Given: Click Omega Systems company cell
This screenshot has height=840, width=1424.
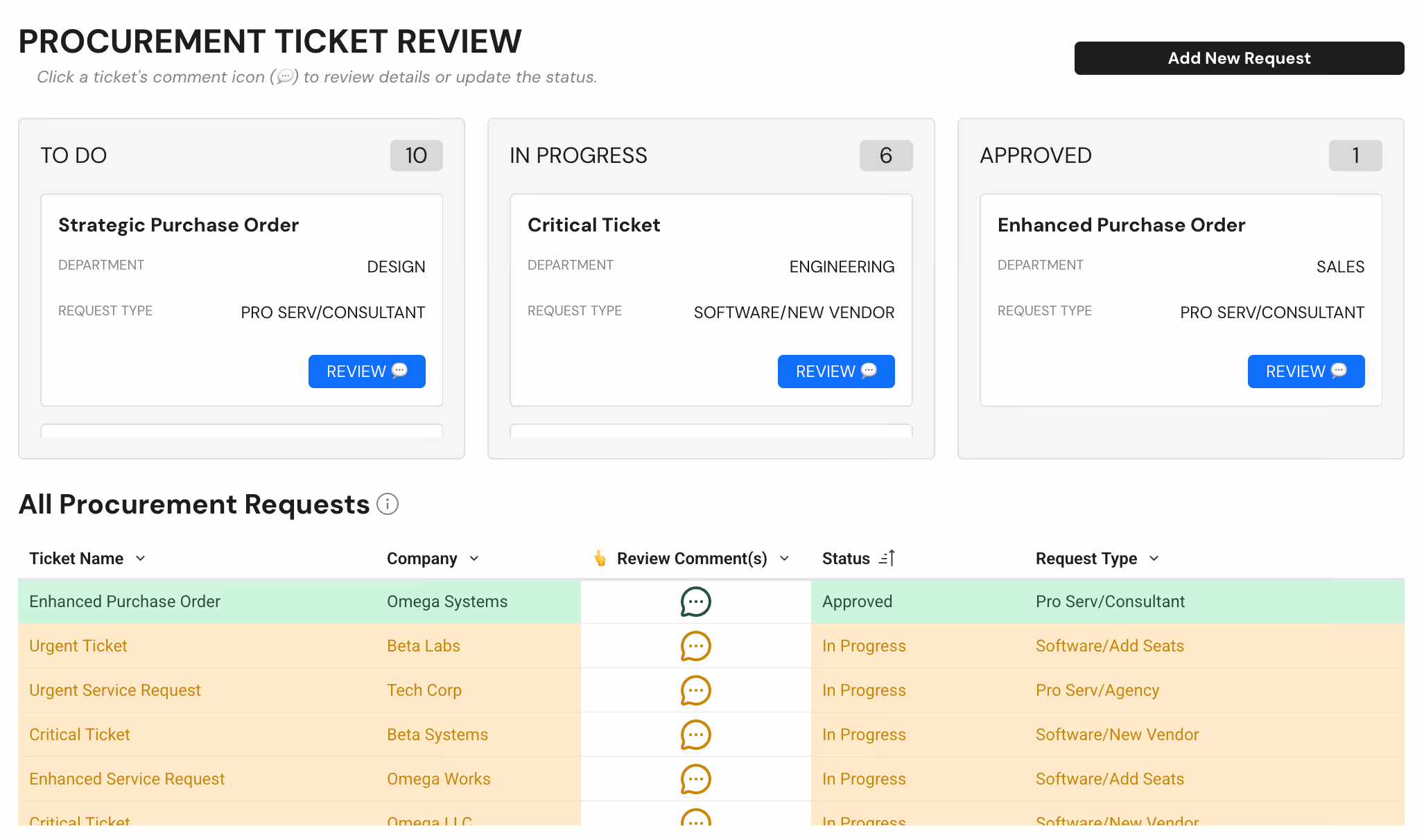Looking at the screenshot, I should pos(447,602).
